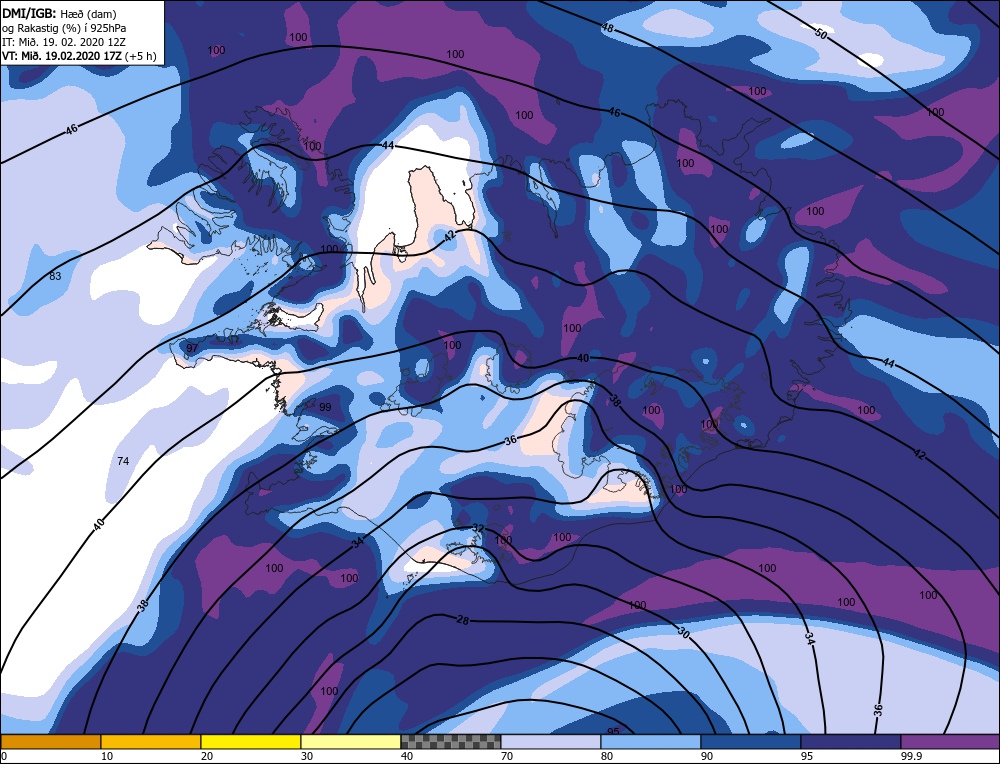Click the contour label "30" on the map
1000x764 pixels.
pos(684,633)
